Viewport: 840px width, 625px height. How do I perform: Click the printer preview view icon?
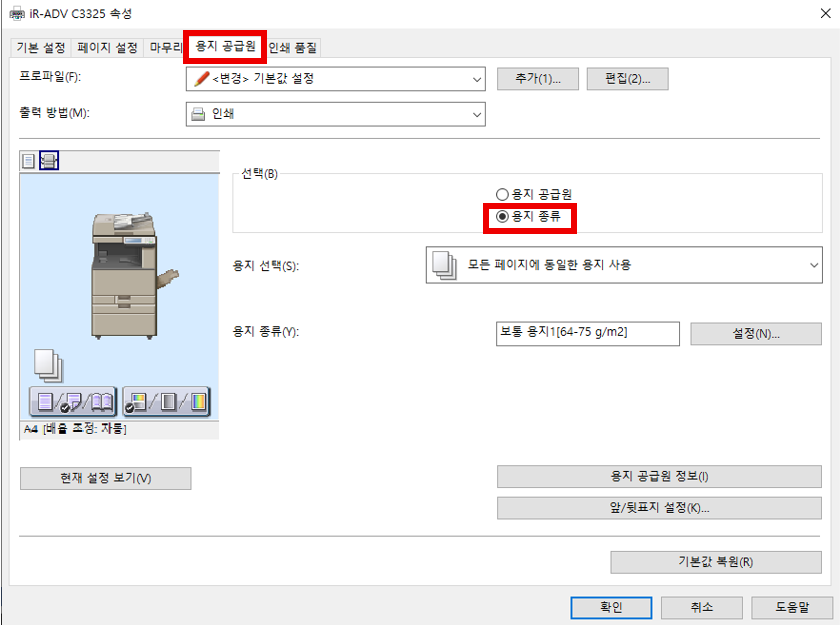[x=48, y=160]
